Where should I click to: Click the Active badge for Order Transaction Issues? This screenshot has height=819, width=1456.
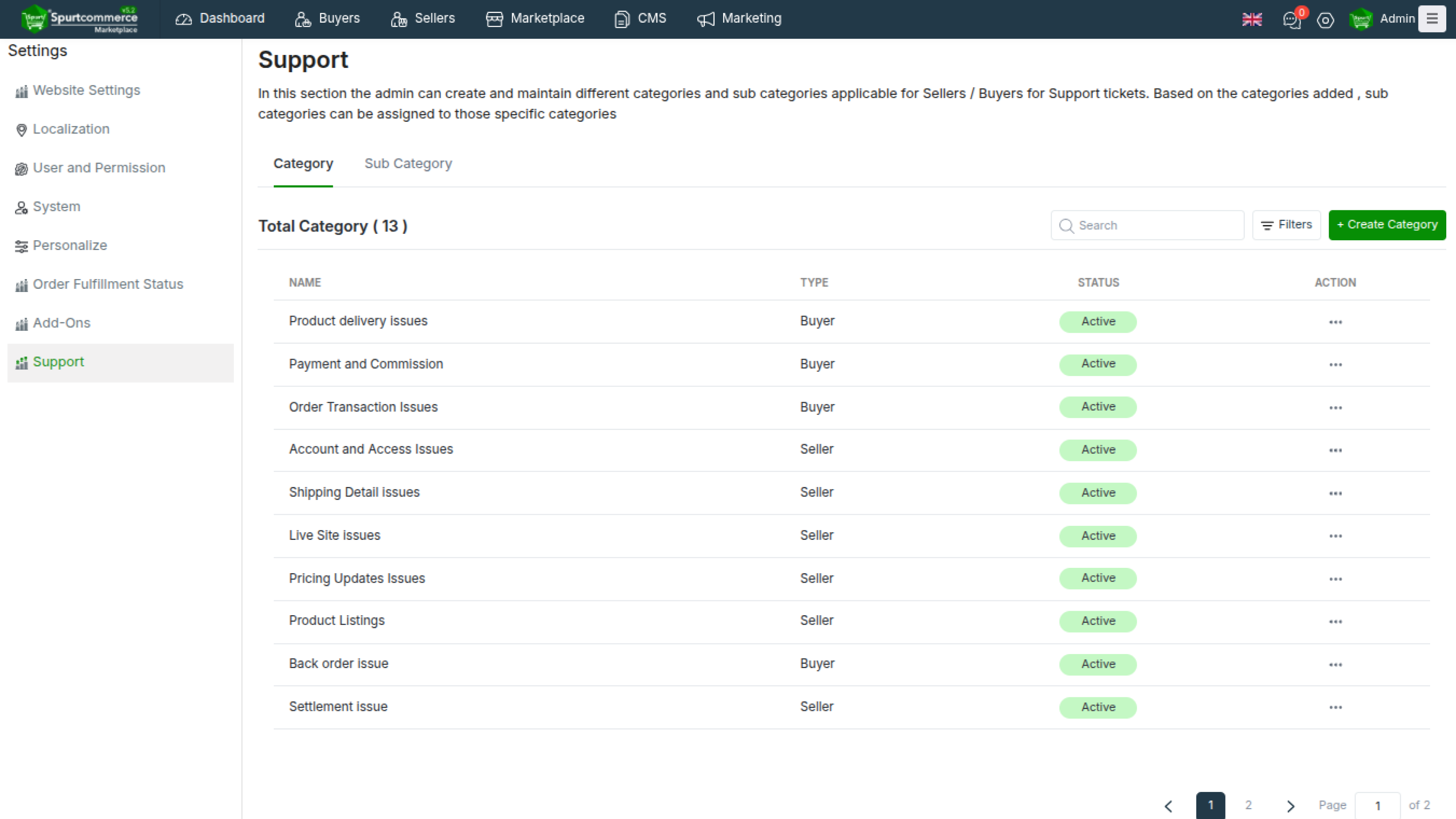pyautogui.click(x=1098, y=408)
